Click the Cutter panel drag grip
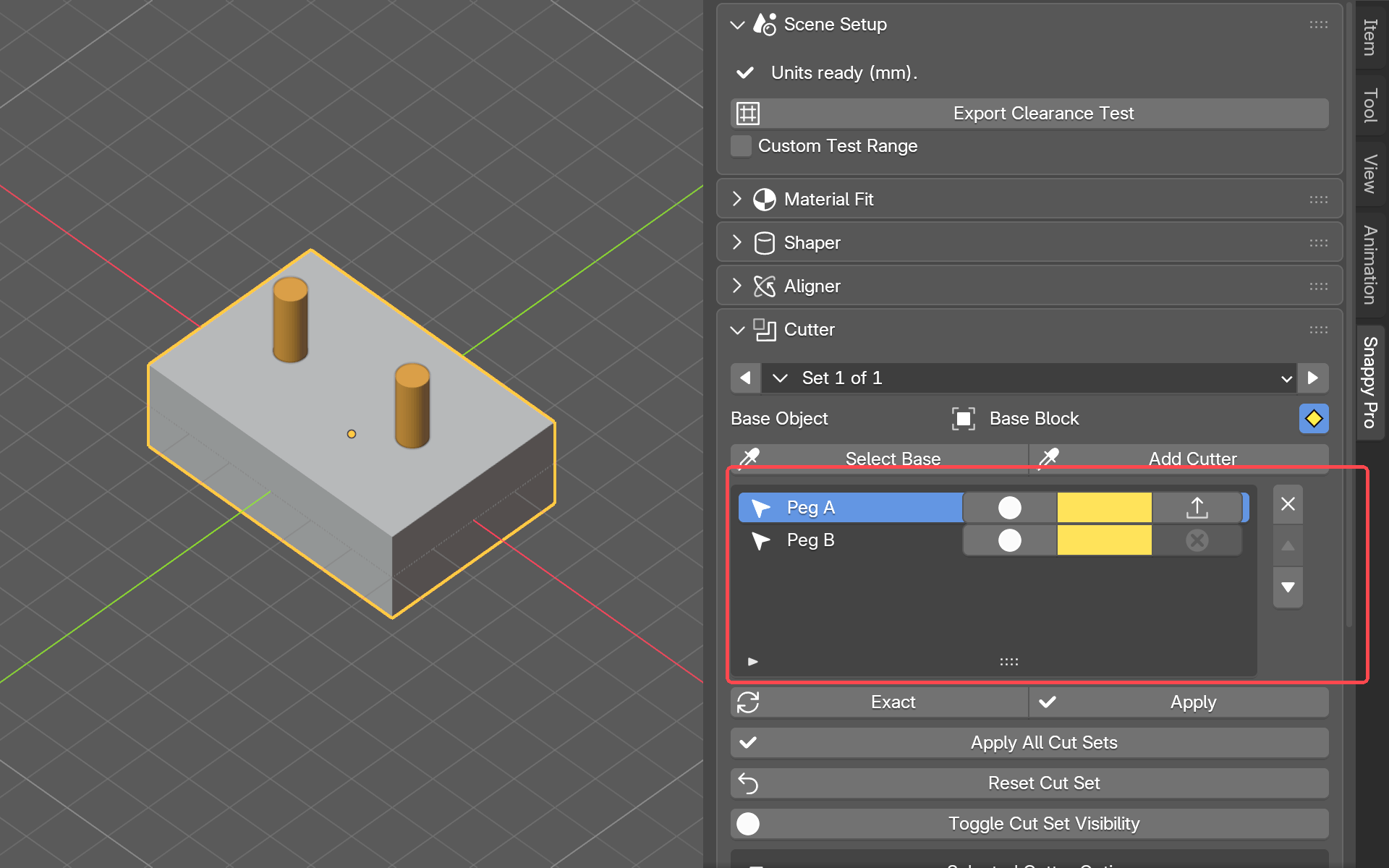Screen dimensions: 1389x868 (1318, 330)
